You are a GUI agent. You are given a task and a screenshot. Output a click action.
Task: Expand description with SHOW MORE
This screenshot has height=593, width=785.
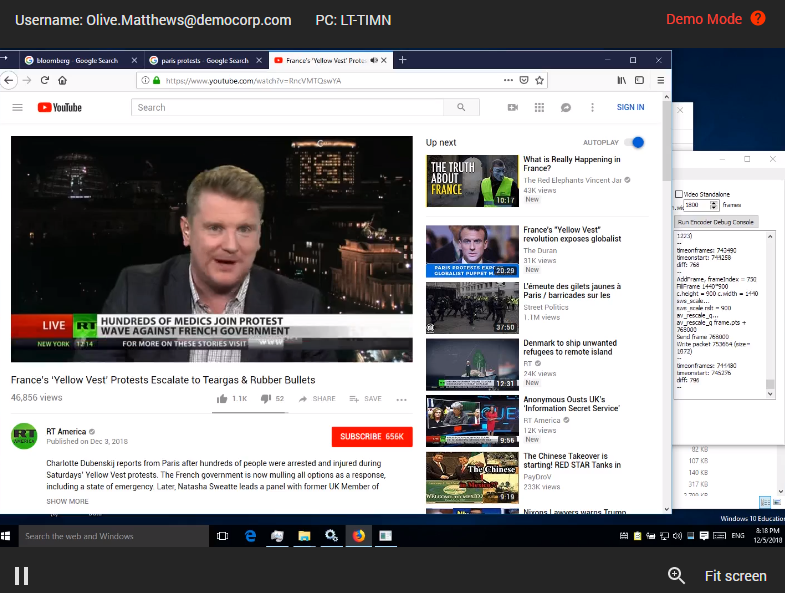(68, 501)
